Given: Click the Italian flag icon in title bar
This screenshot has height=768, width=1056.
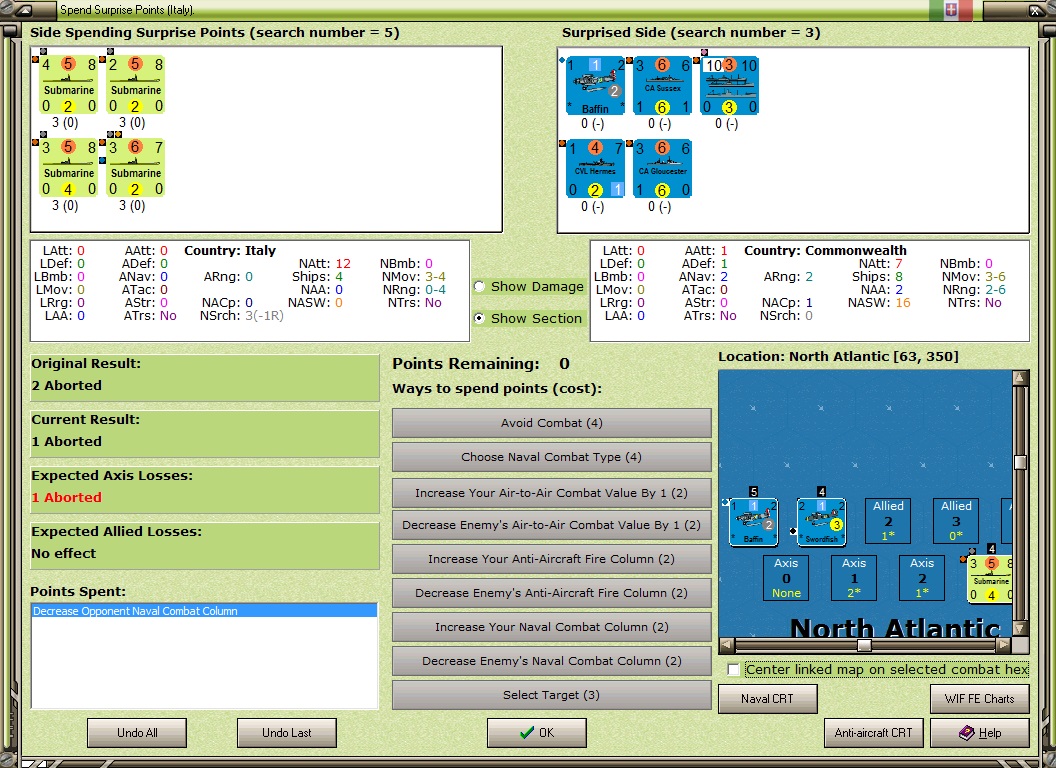Looking at the screenshot, I should 951,9.
